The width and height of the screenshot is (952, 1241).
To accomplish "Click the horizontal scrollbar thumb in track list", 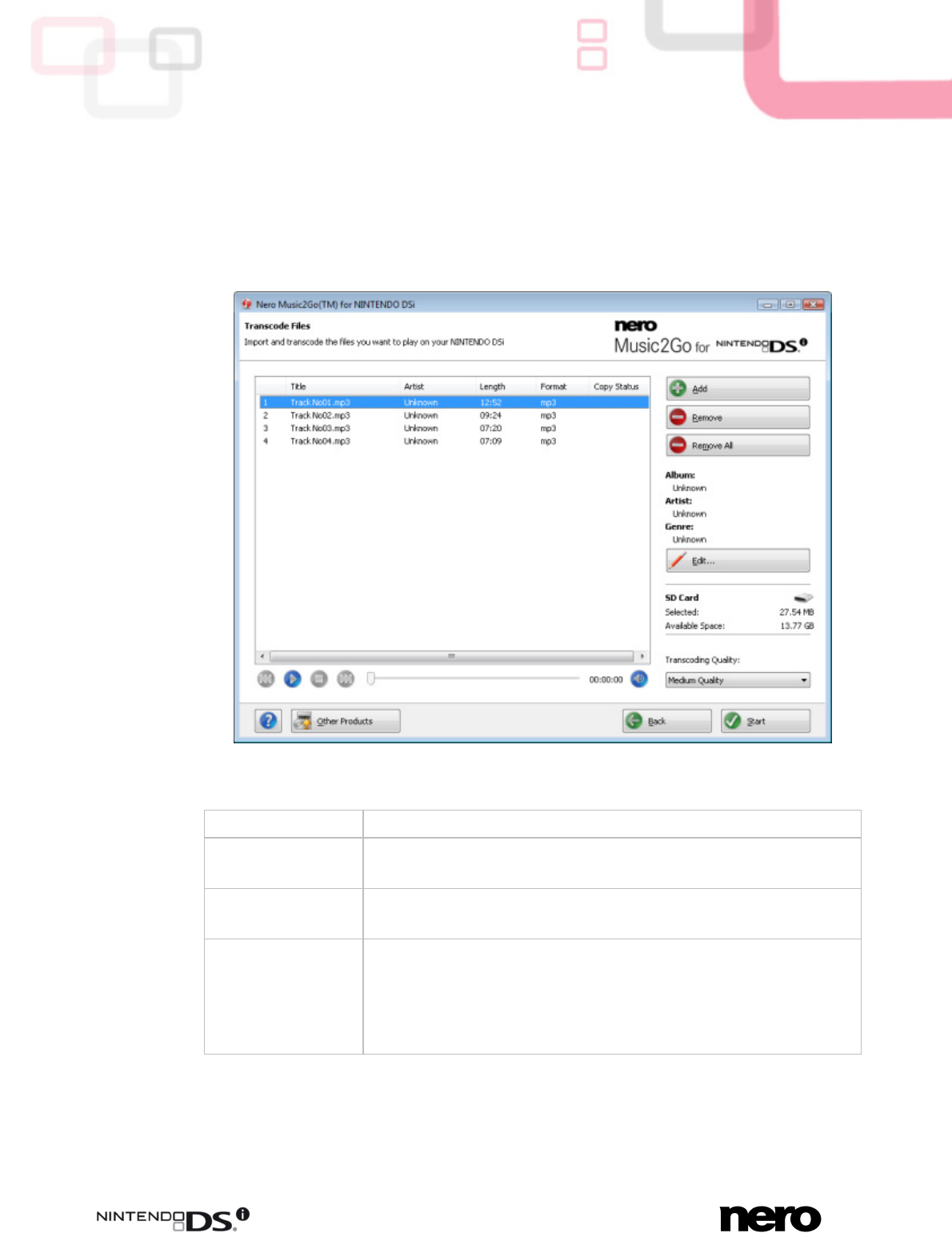I will (451, 656).
